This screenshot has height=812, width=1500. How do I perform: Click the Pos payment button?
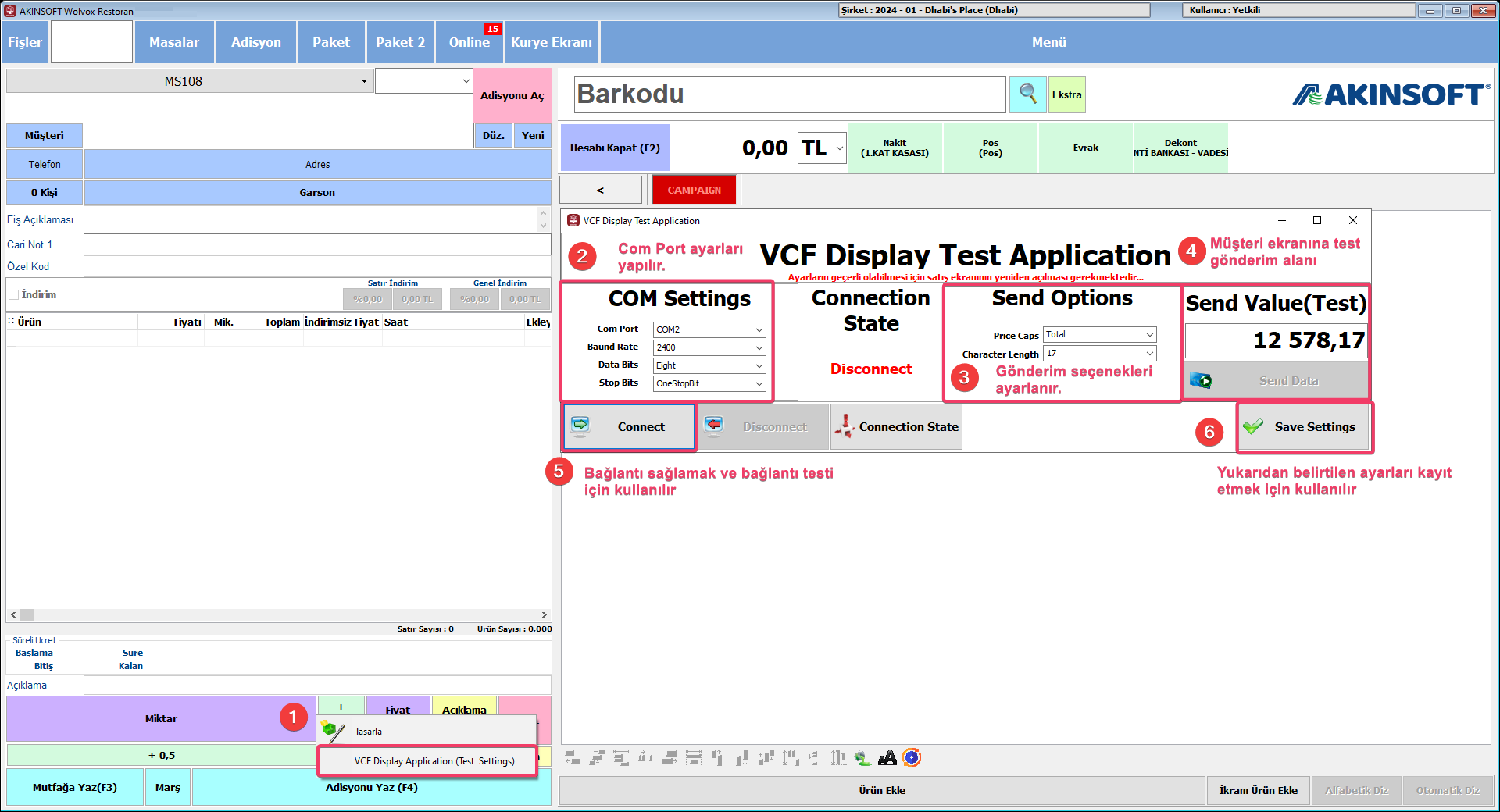click(x=991, y=148)
